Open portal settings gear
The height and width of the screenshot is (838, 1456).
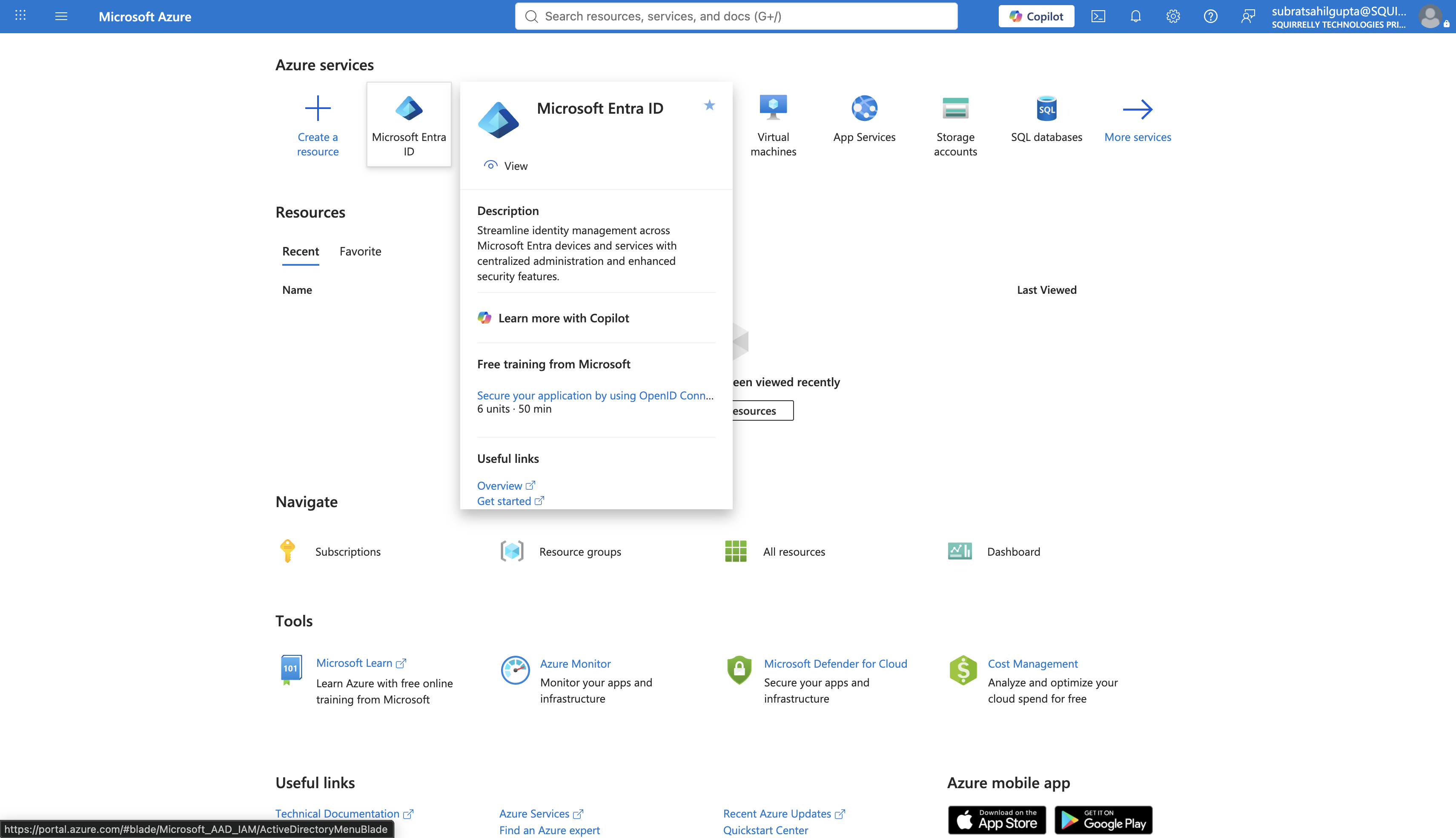coord(1173,16)
